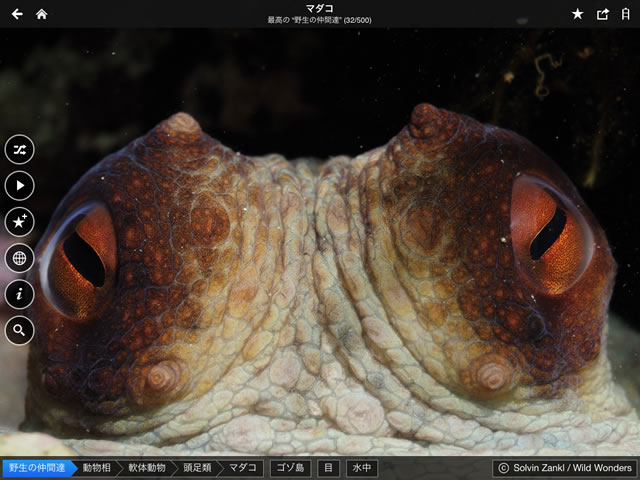Tap the ゴゾ島 tag

291,468
